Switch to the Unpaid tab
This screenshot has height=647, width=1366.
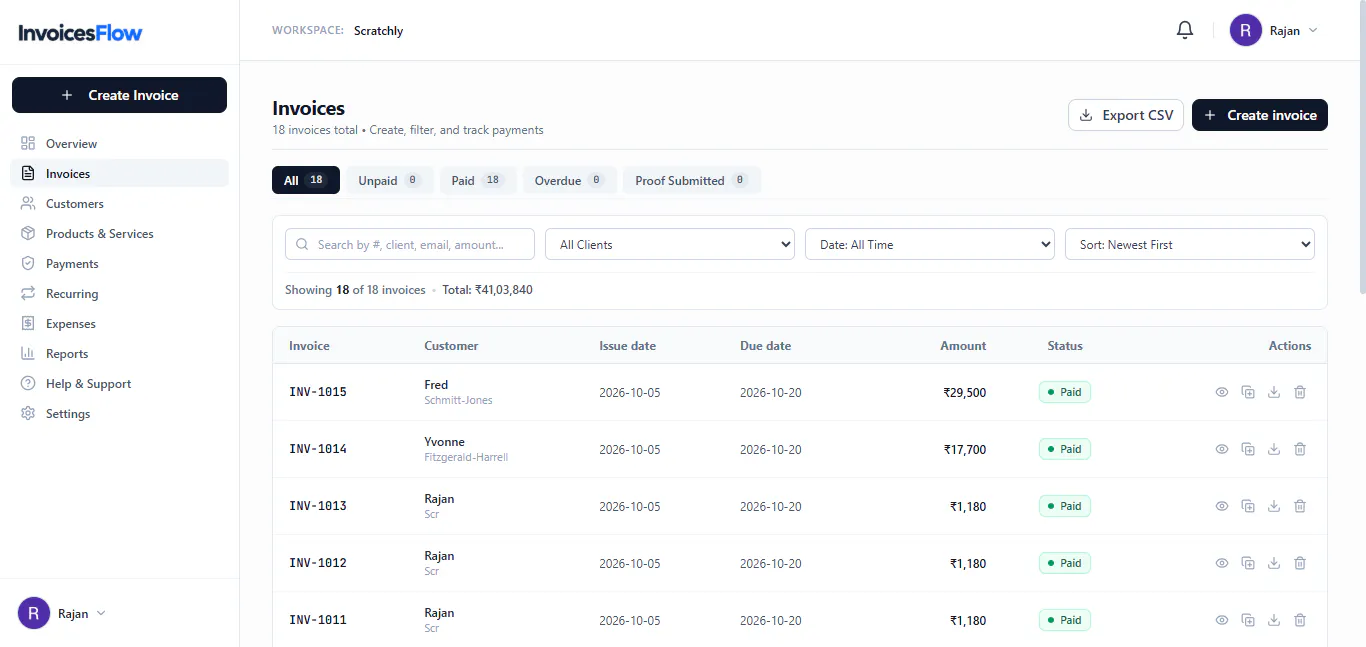pos(390,180)
